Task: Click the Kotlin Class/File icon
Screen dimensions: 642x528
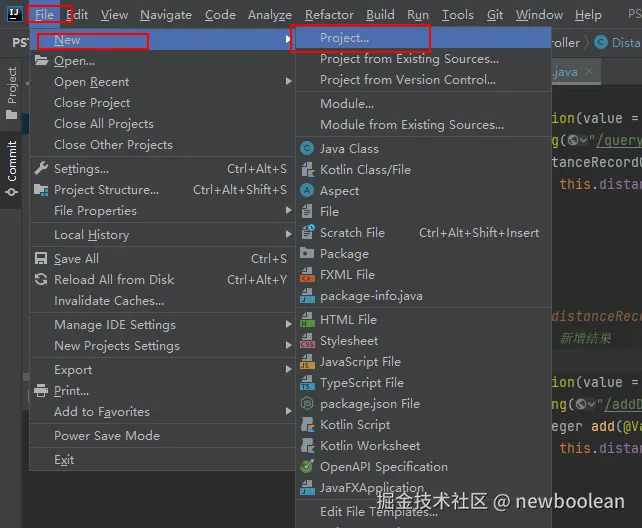Action: pos(307,169)
